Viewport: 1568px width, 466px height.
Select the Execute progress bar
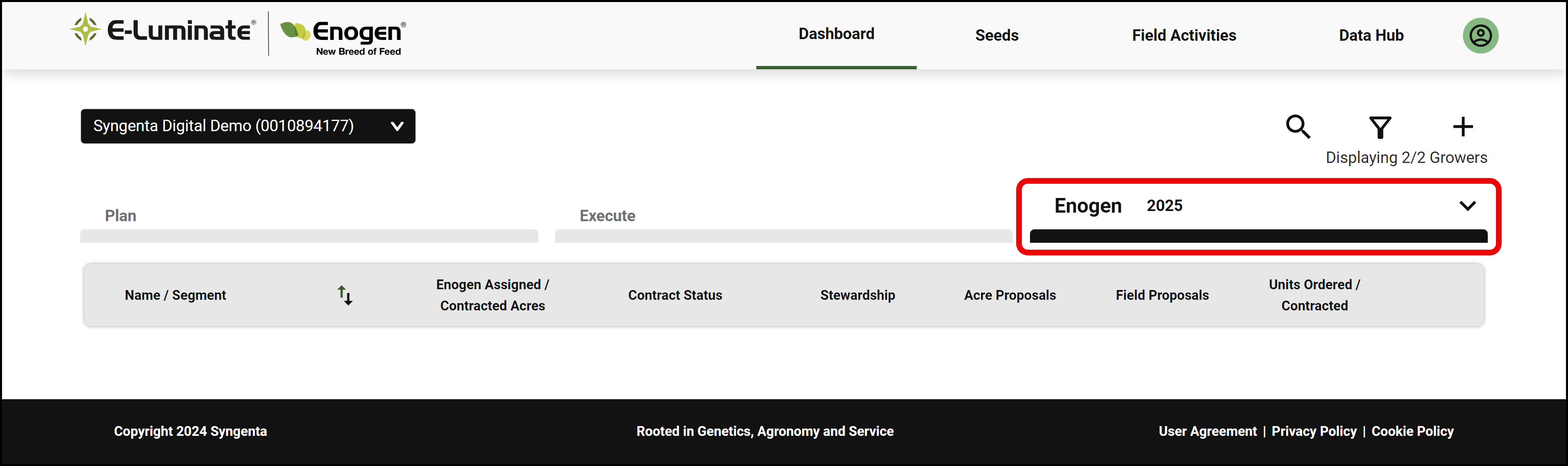[x=784, y=236]
